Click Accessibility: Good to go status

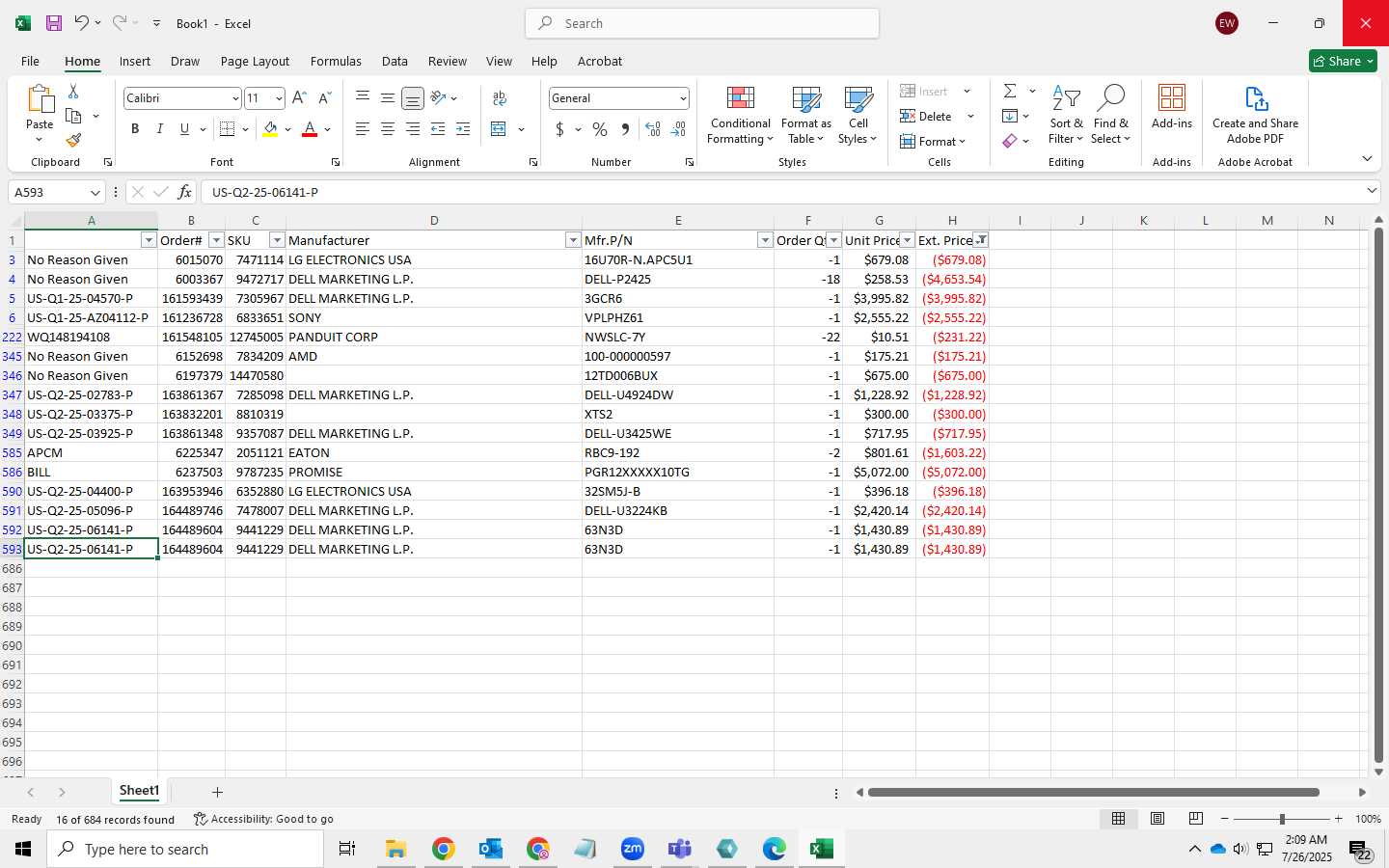tap(263, 819)
